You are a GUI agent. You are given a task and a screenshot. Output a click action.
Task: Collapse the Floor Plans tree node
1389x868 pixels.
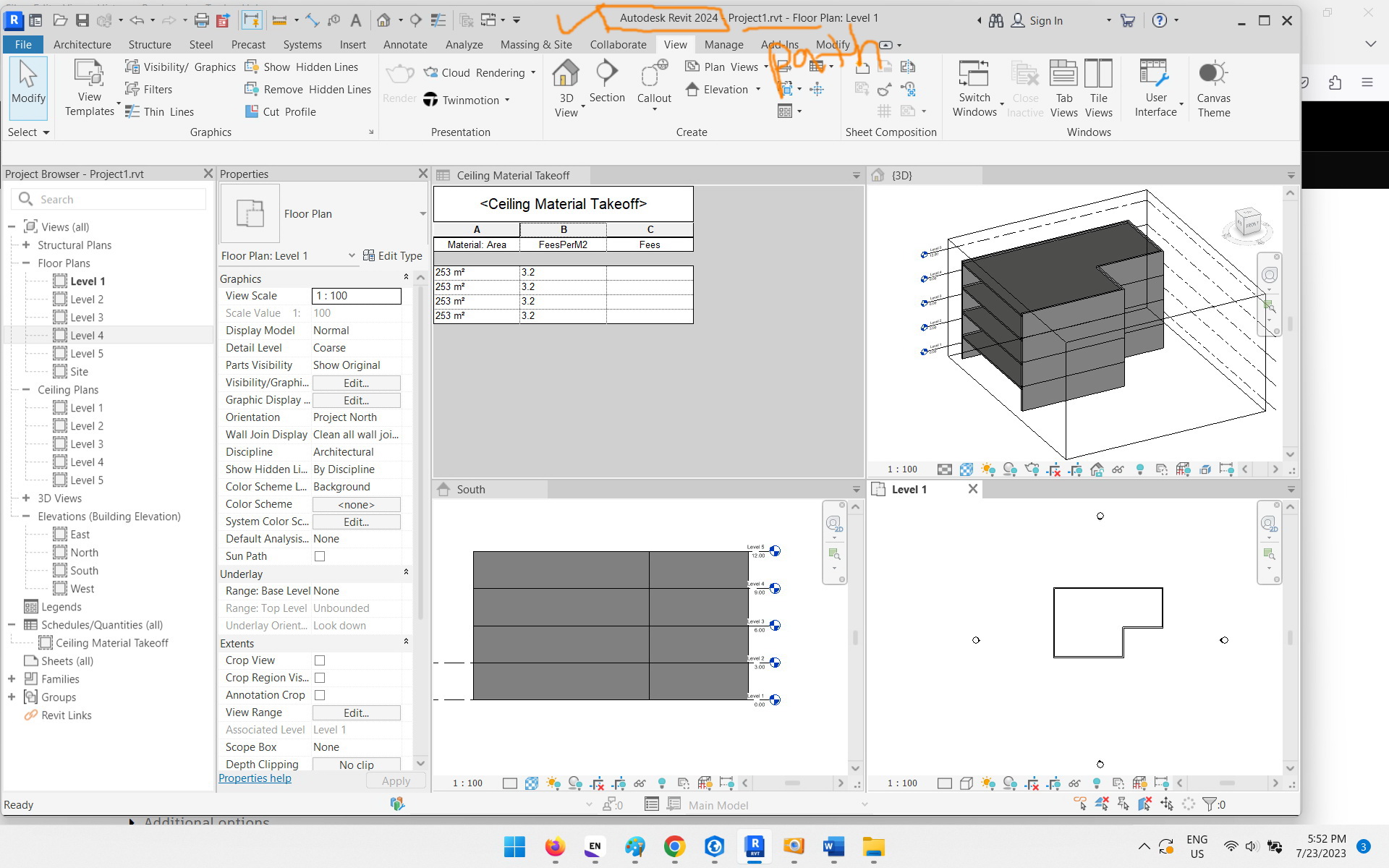26,263
